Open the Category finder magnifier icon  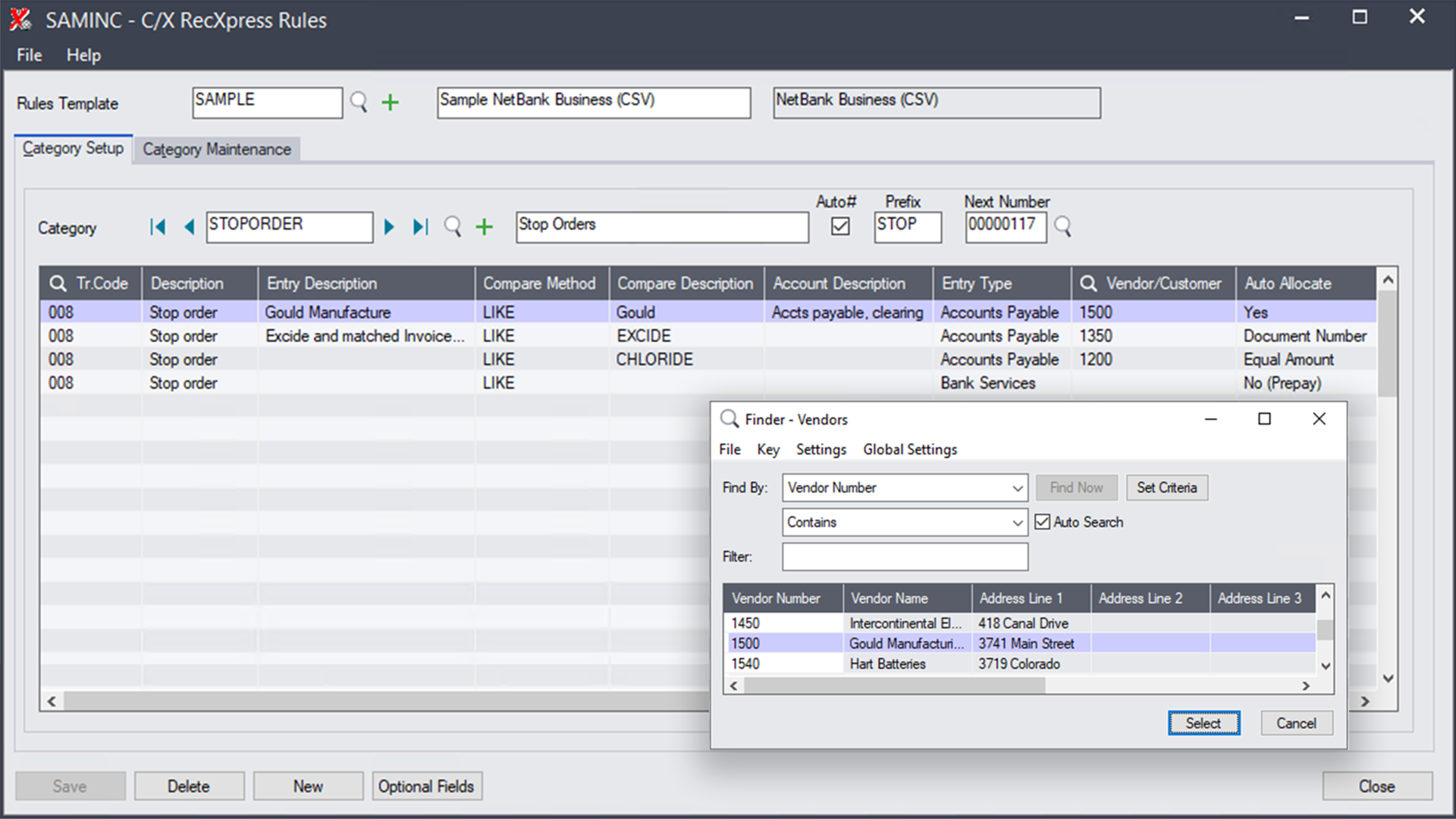pos(453,227)
